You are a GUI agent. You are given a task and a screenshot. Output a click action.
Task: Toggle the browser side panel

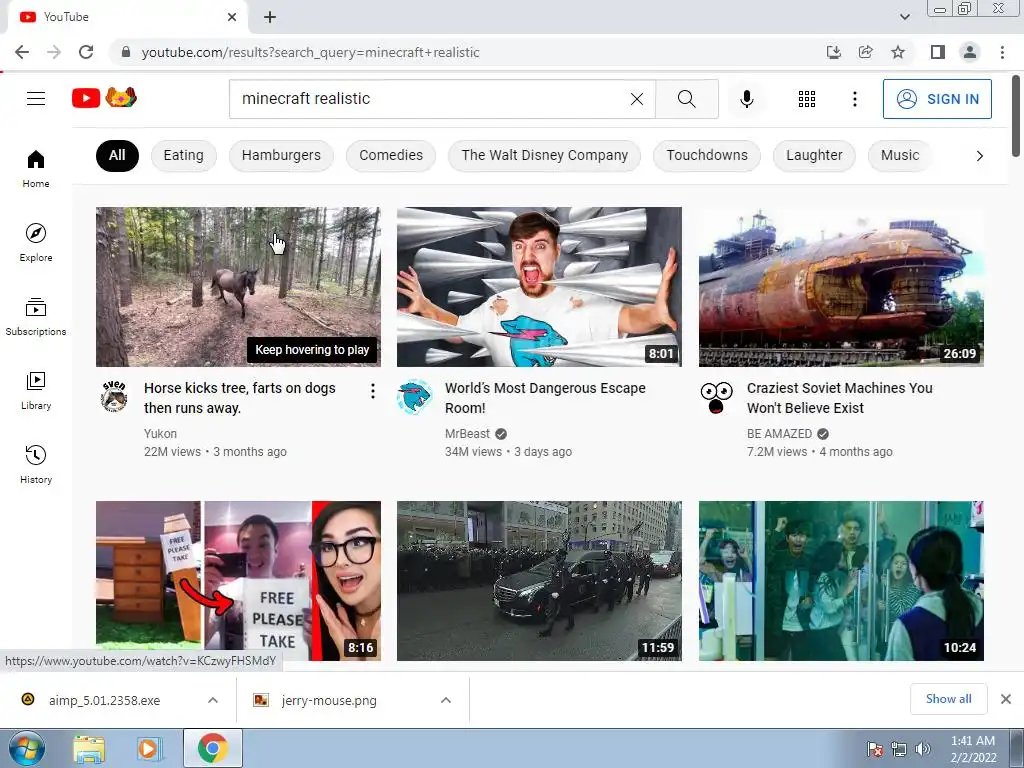pos(938,52)
